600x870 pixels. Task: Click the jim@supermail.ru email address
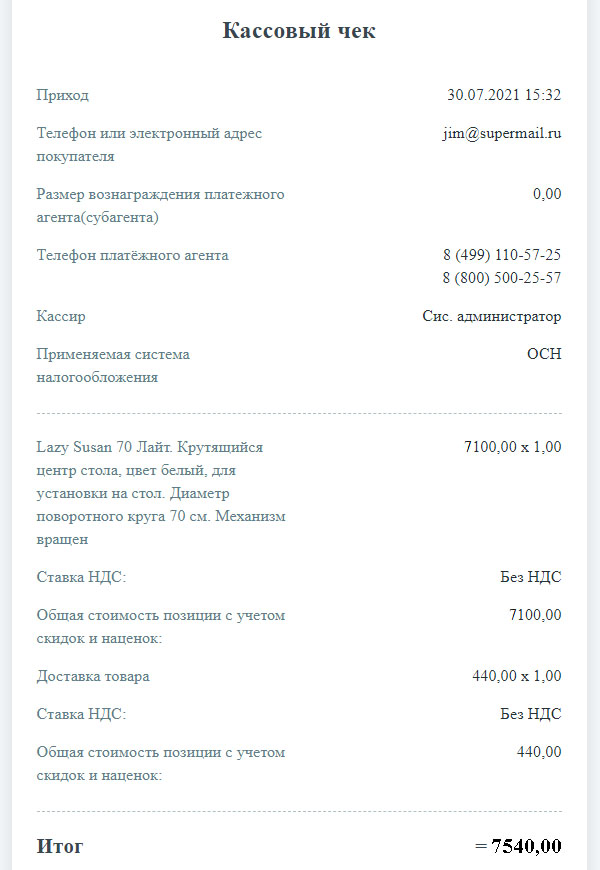coord(502,134)
